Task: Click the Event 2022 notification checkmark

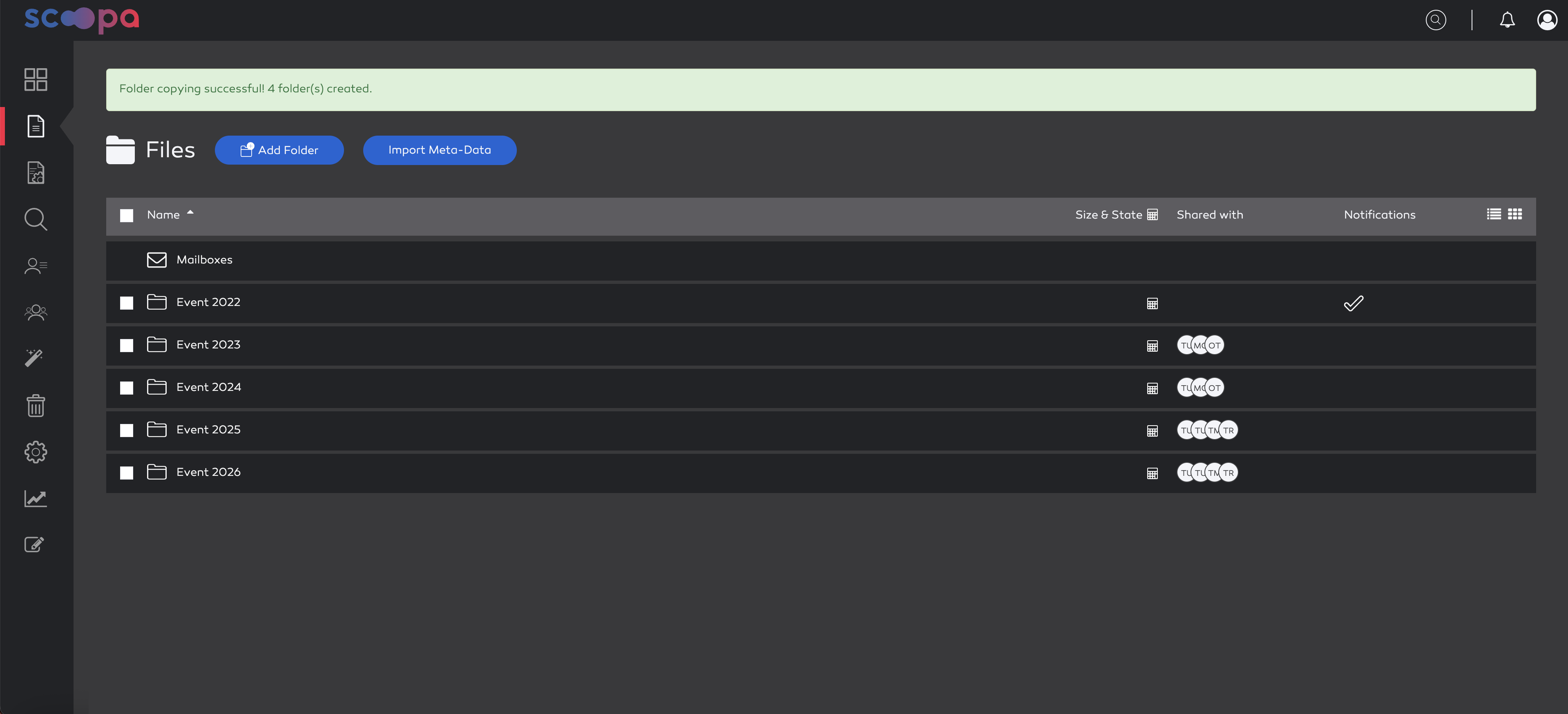Action: 1354,303
